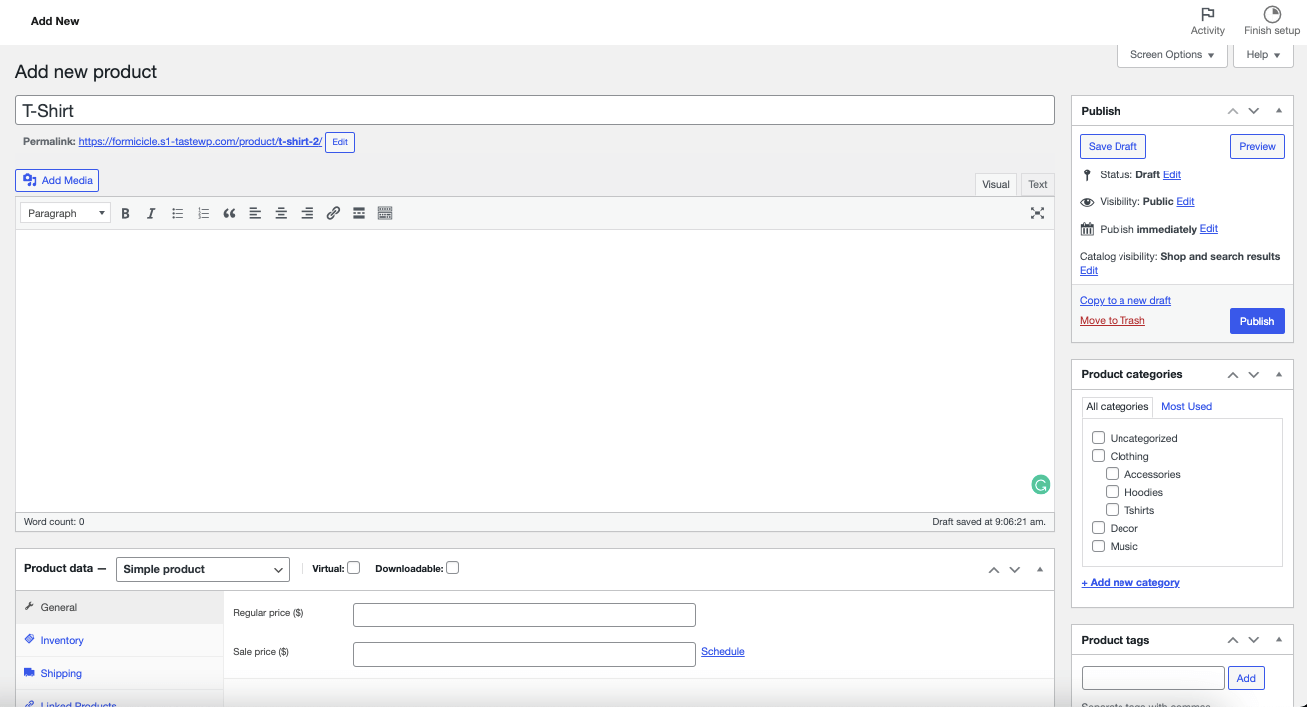Check the Hoodies category checkbox
The image size is (1307, 707).
coord(1112,491)
